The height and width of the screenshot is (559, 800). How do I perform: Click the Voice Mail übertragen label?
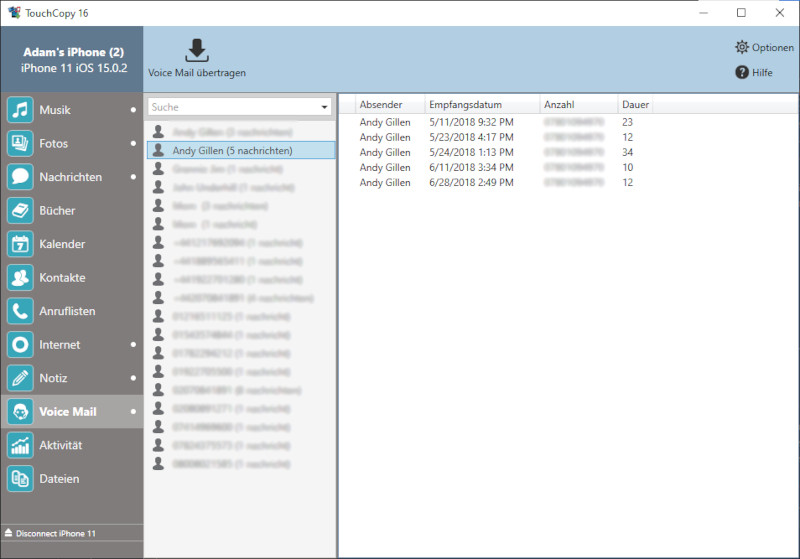click(x=197, y=73)
